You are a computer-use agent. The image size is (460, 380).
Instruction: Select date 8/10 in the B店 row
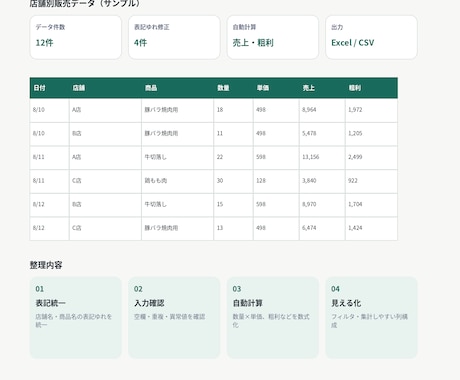point(49,134)
